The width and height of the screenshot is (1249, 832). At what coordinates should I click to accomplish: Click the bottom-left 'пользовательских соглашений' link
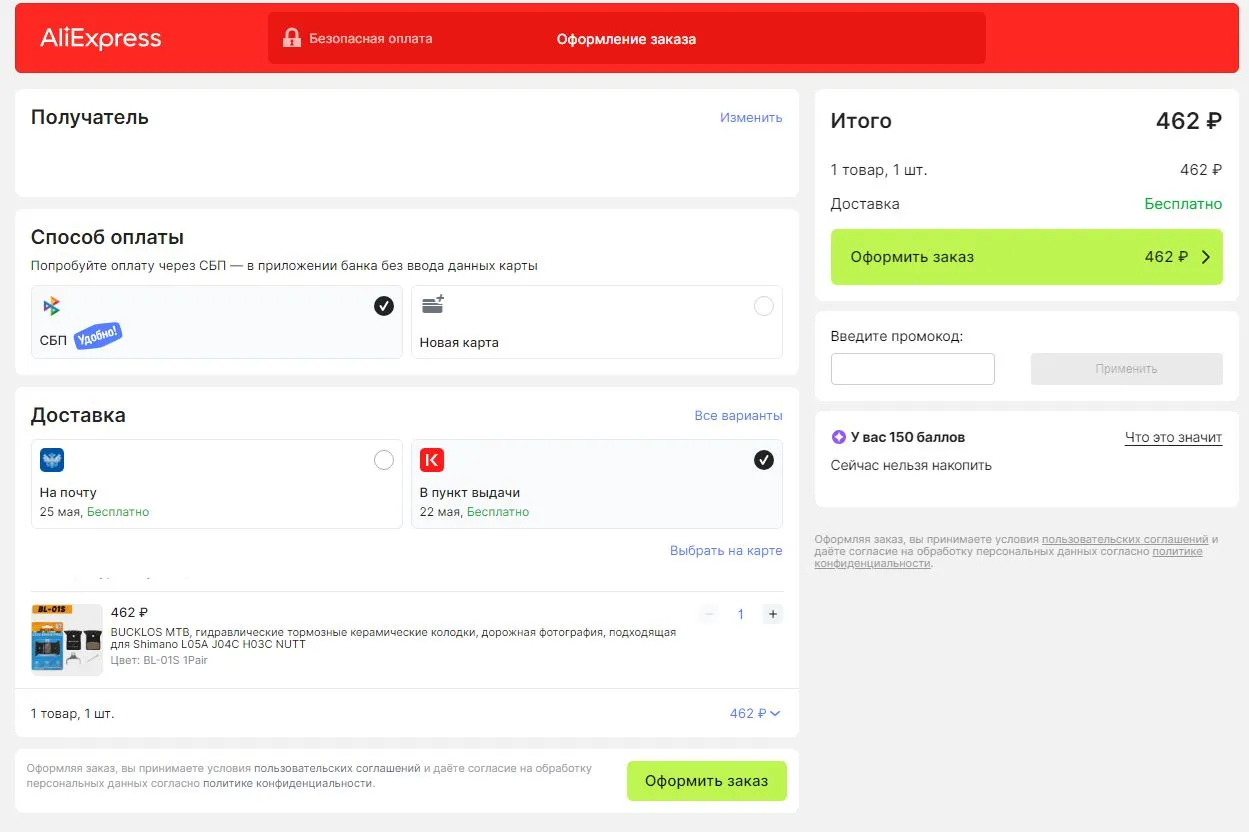[337, 769]
